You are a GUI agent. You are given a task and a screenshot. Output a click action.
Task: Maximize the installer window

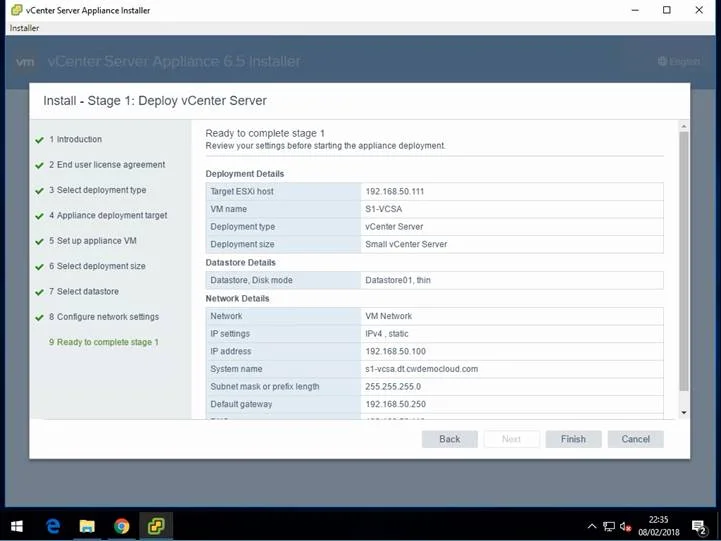(x=667, y=10)
